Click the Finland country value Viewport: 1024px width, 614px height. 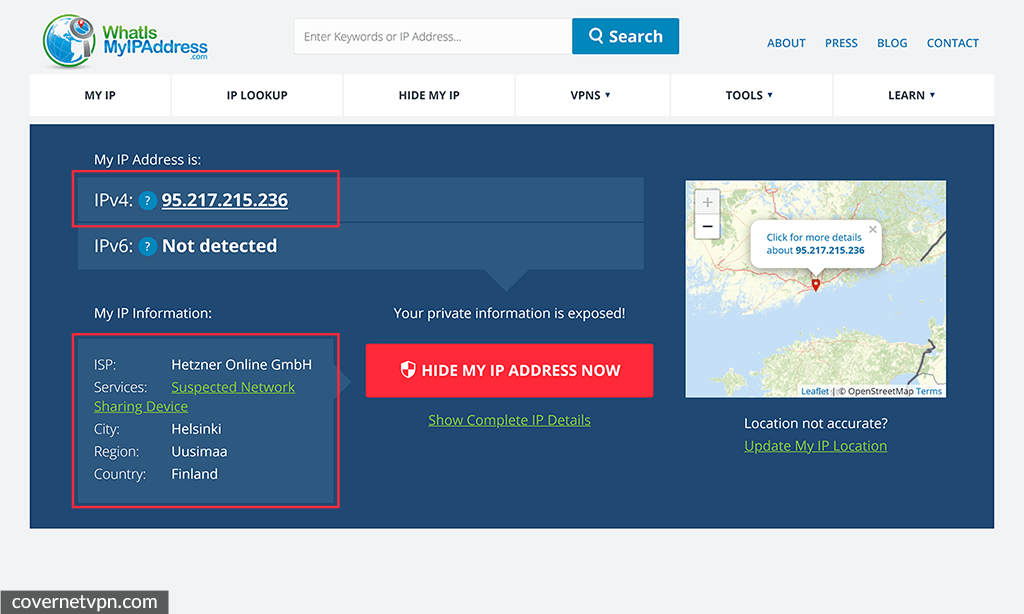tap(195, 474)
